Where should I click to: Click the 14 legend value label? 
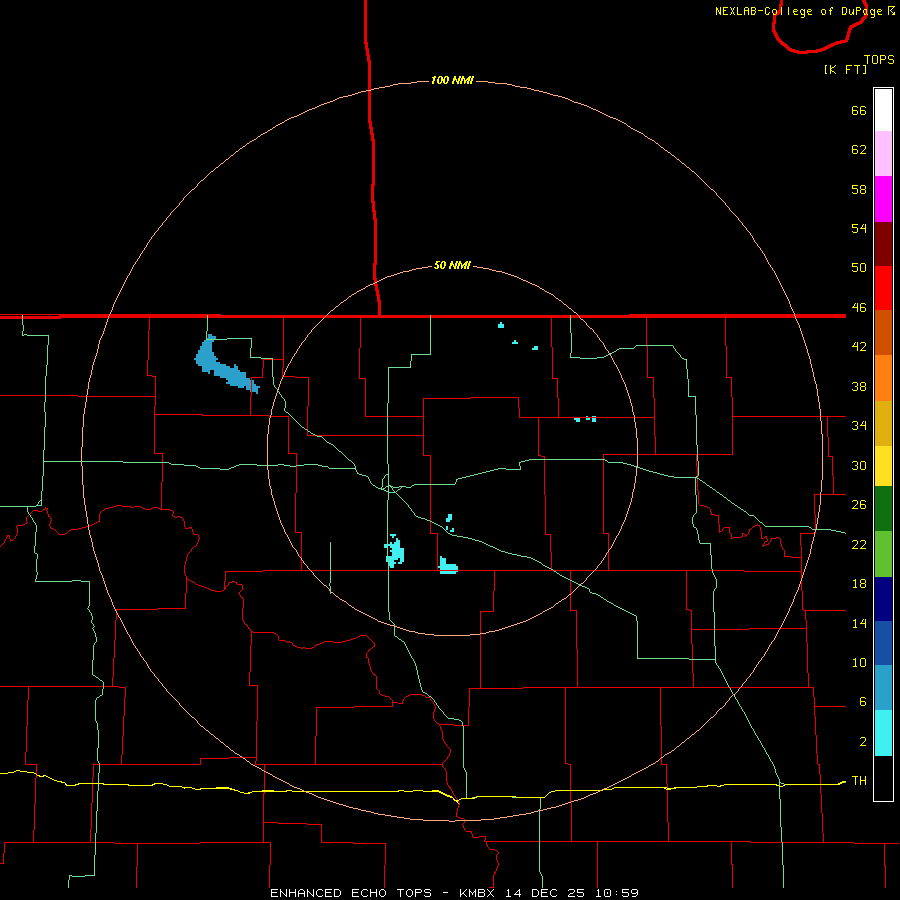point(859,623)
